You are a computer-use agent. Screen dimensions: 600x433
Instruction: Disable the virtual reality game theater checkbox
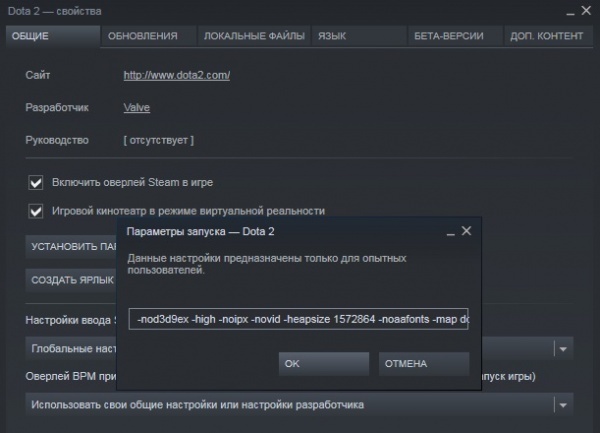click(x=36, y=211)
